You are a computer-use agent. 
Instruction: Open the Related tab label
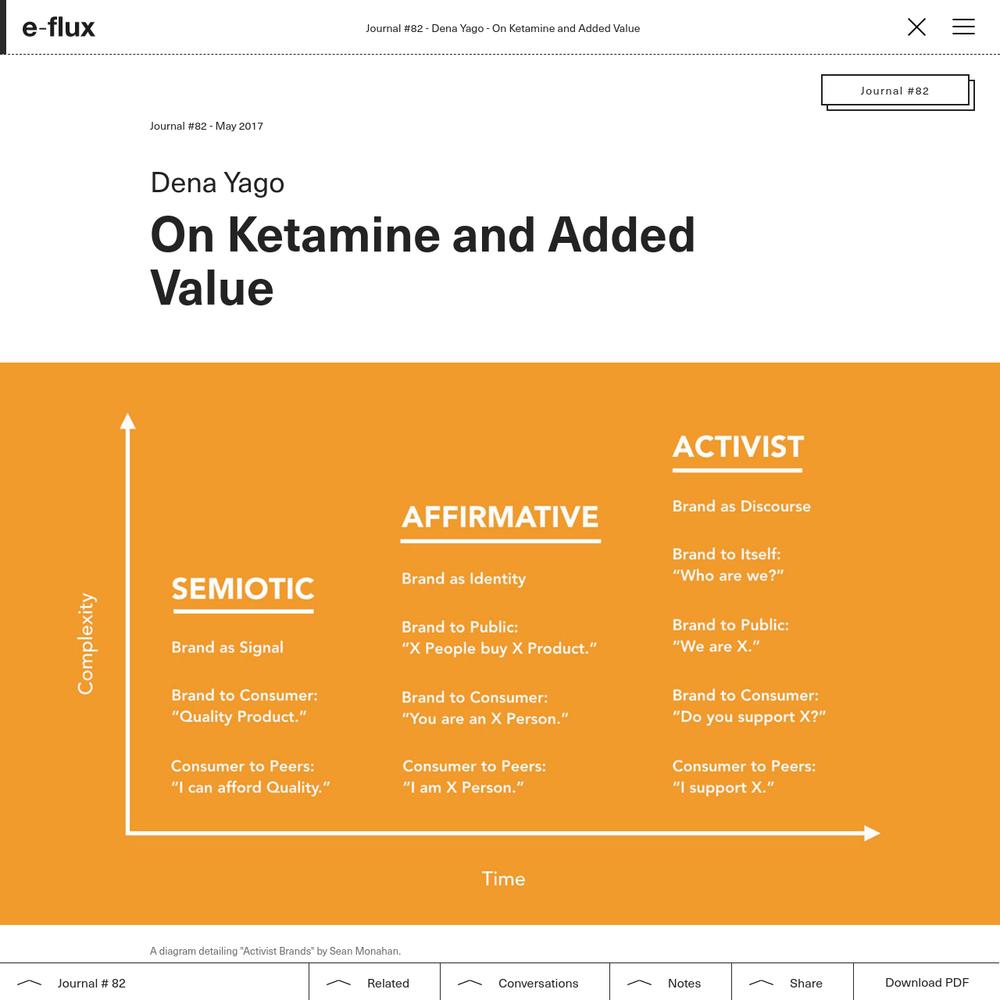[388, 983]
